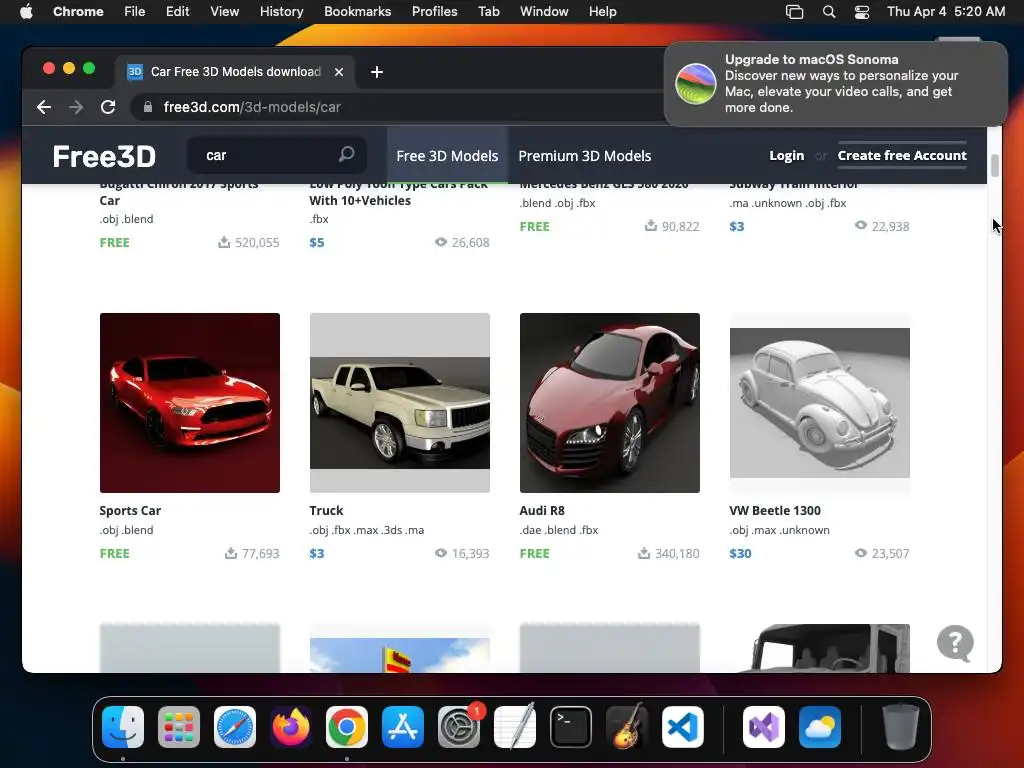Click the download icon beside 520,055
Screen dimensions: 1024x768
pyautogui.click(x=224, y=242)
